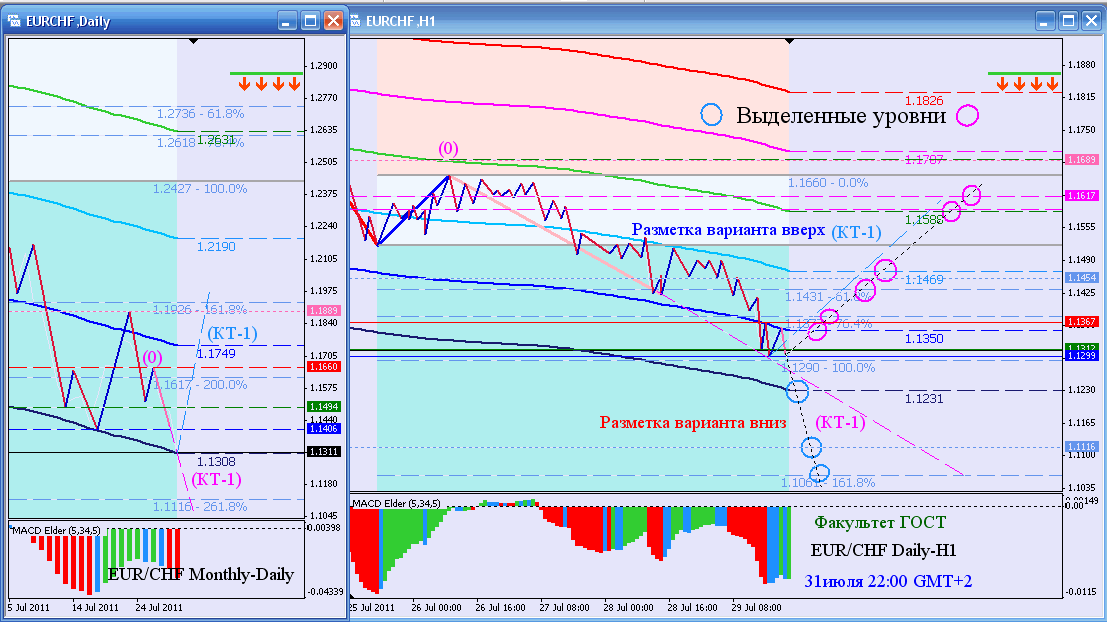Click the blue 1.1406 price tag in Daily chart
Screen dimensions: 1107x622
pos(324,429)
